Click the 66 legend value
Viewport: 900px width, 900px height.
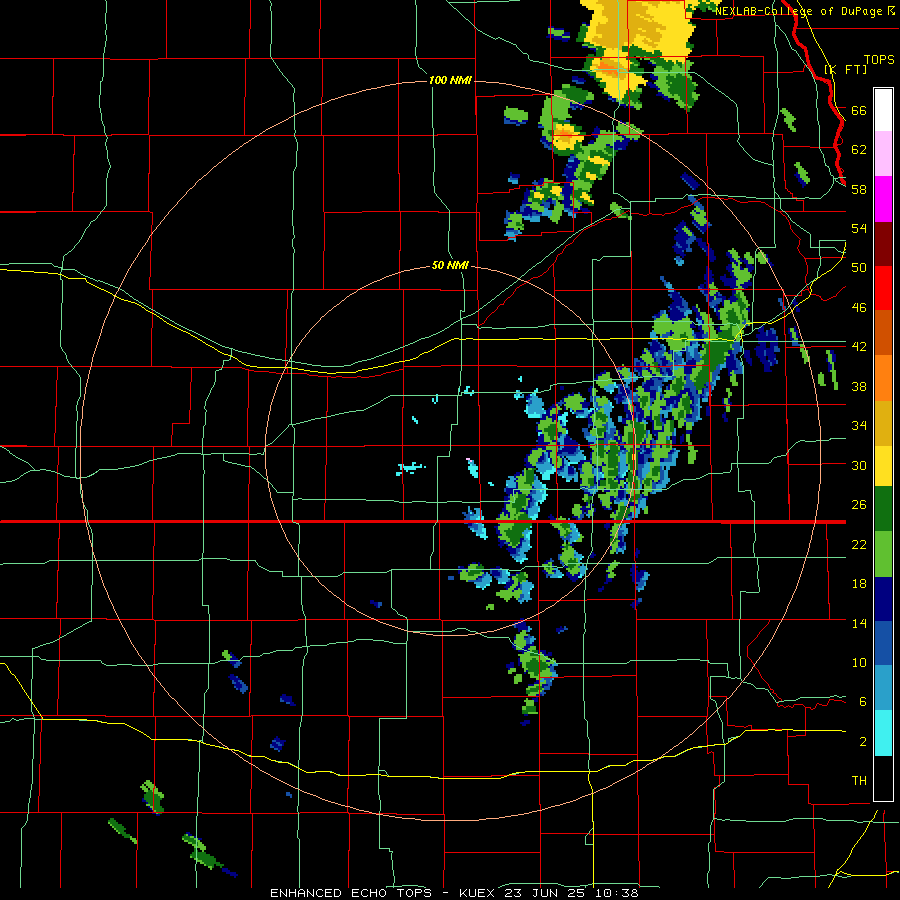click(859, 110)
